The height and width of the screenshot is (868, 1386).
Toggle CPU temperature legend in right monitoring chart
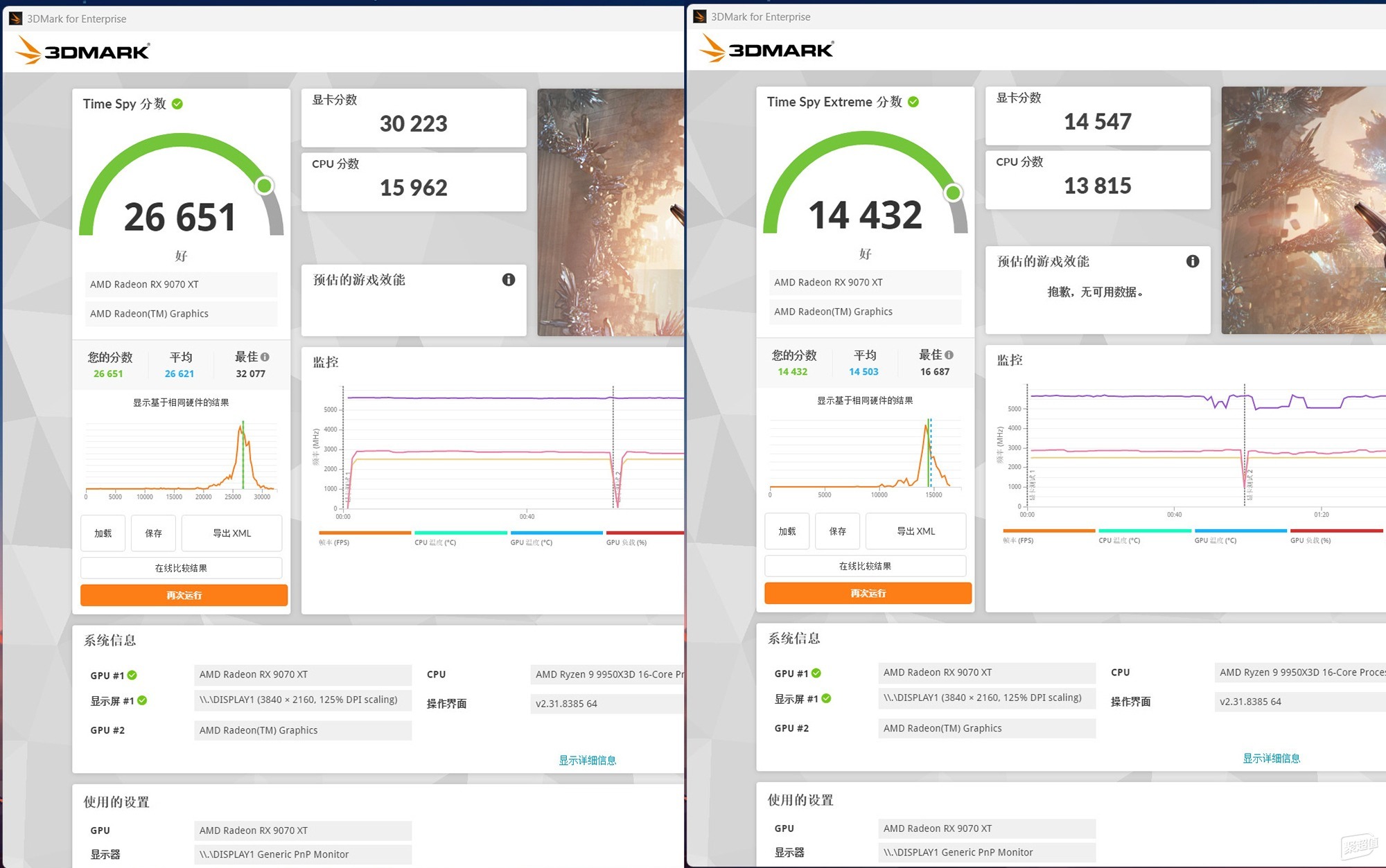pyautogui.click(x=1145, y=536)
